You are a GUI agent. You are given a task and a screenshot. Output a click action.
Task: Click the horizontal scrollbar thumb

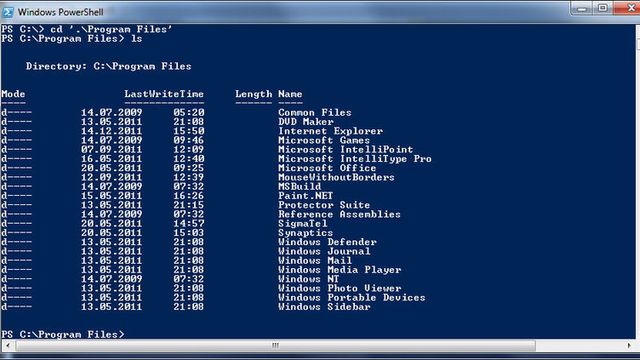(276, 346)
